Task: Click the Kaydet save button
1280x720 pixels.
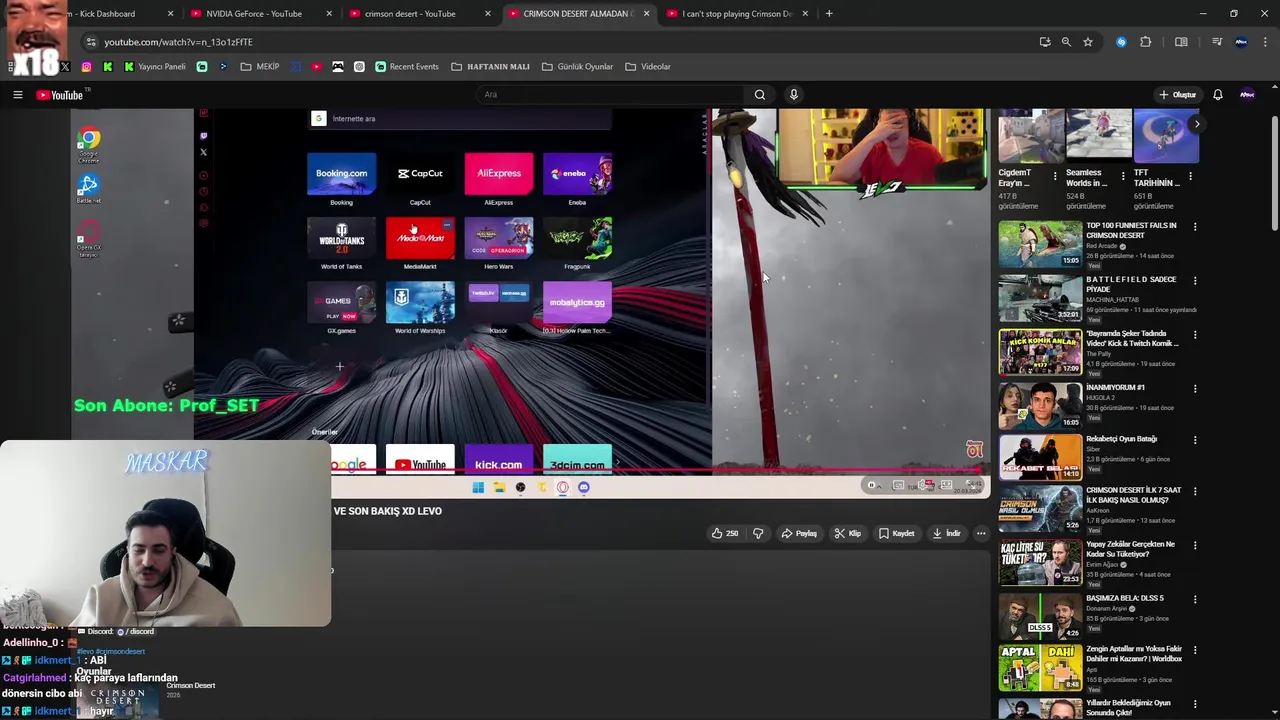Action: [x=897, y=534]
